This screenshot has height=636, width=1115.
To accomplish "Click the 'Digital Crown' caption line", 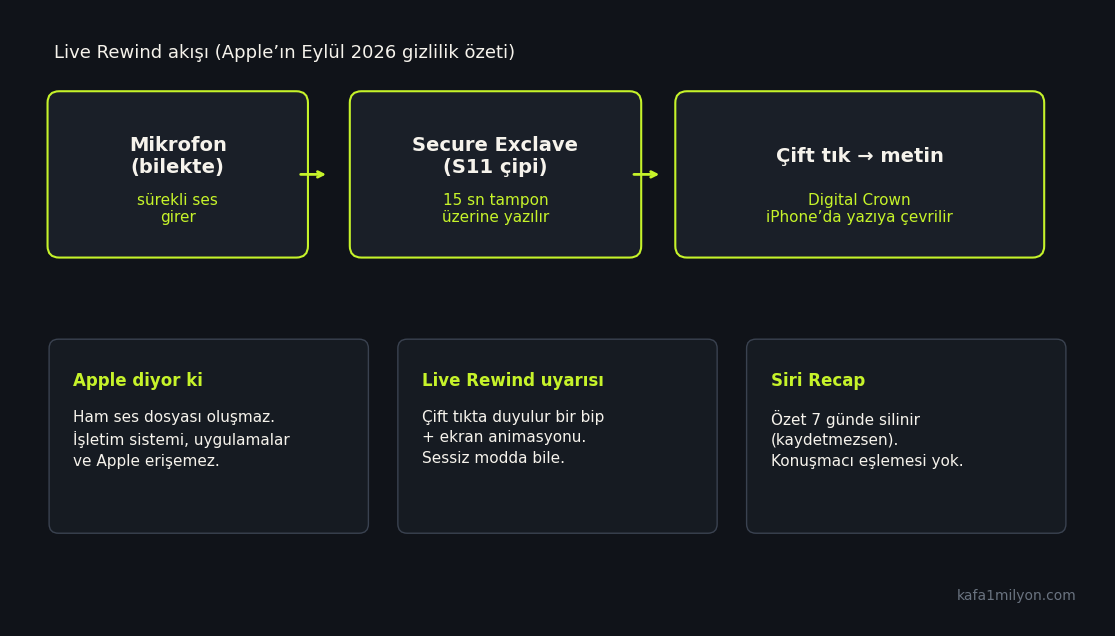I will [859, 200].
